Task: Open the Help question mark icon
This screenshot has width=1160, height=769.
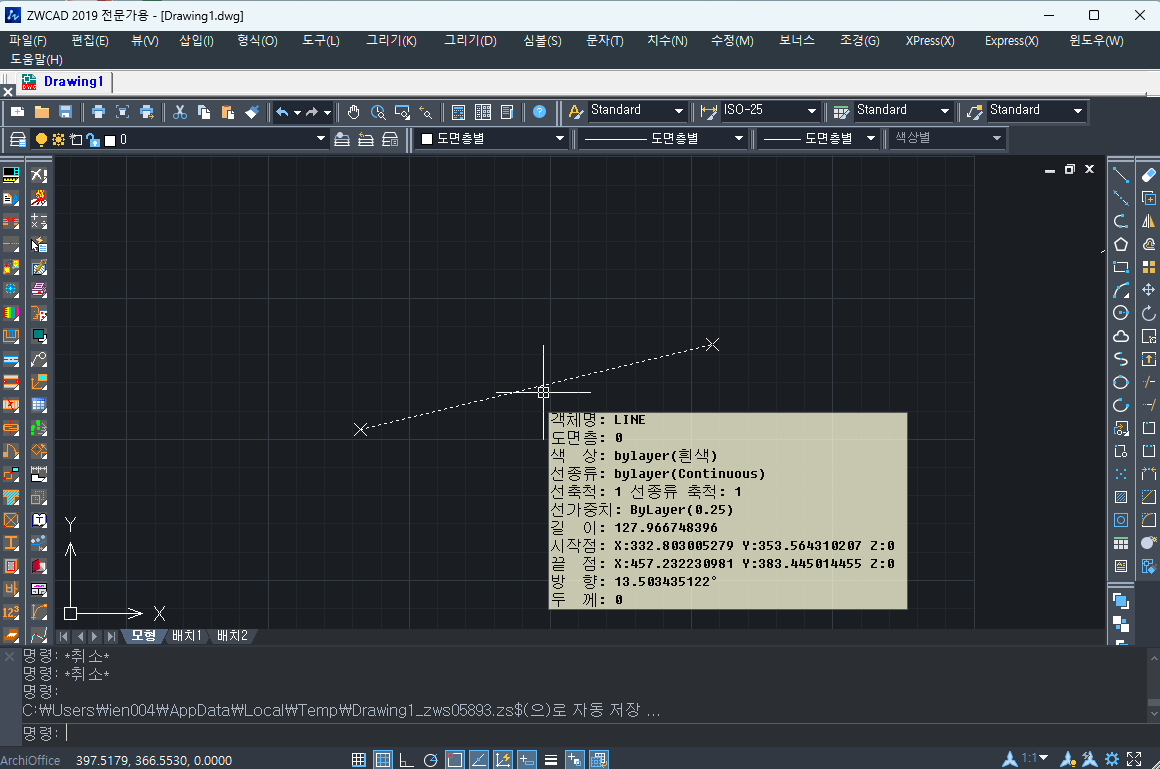Action: pyautogui.click(x=540, y=112)
